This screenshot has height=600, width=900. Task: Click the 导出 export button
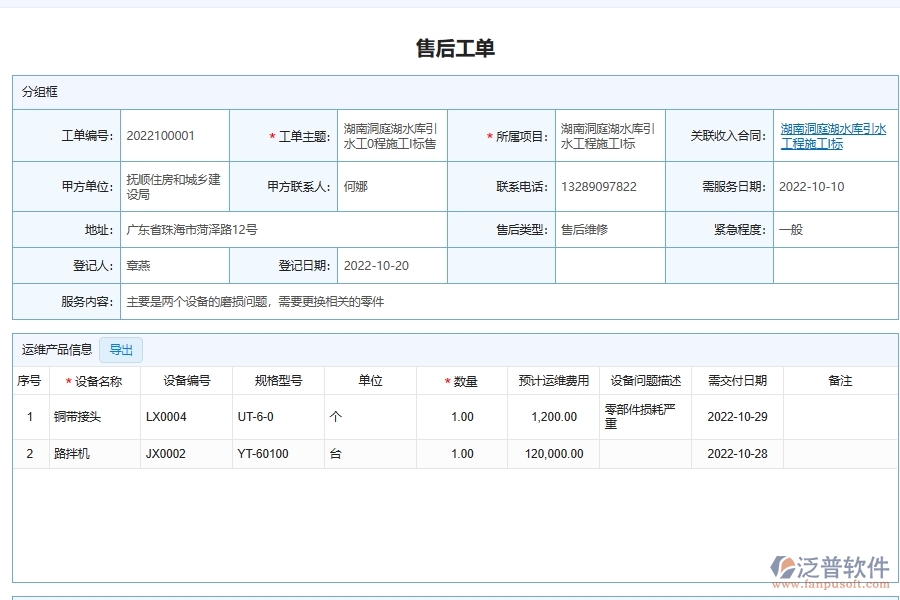coord(121,349)
